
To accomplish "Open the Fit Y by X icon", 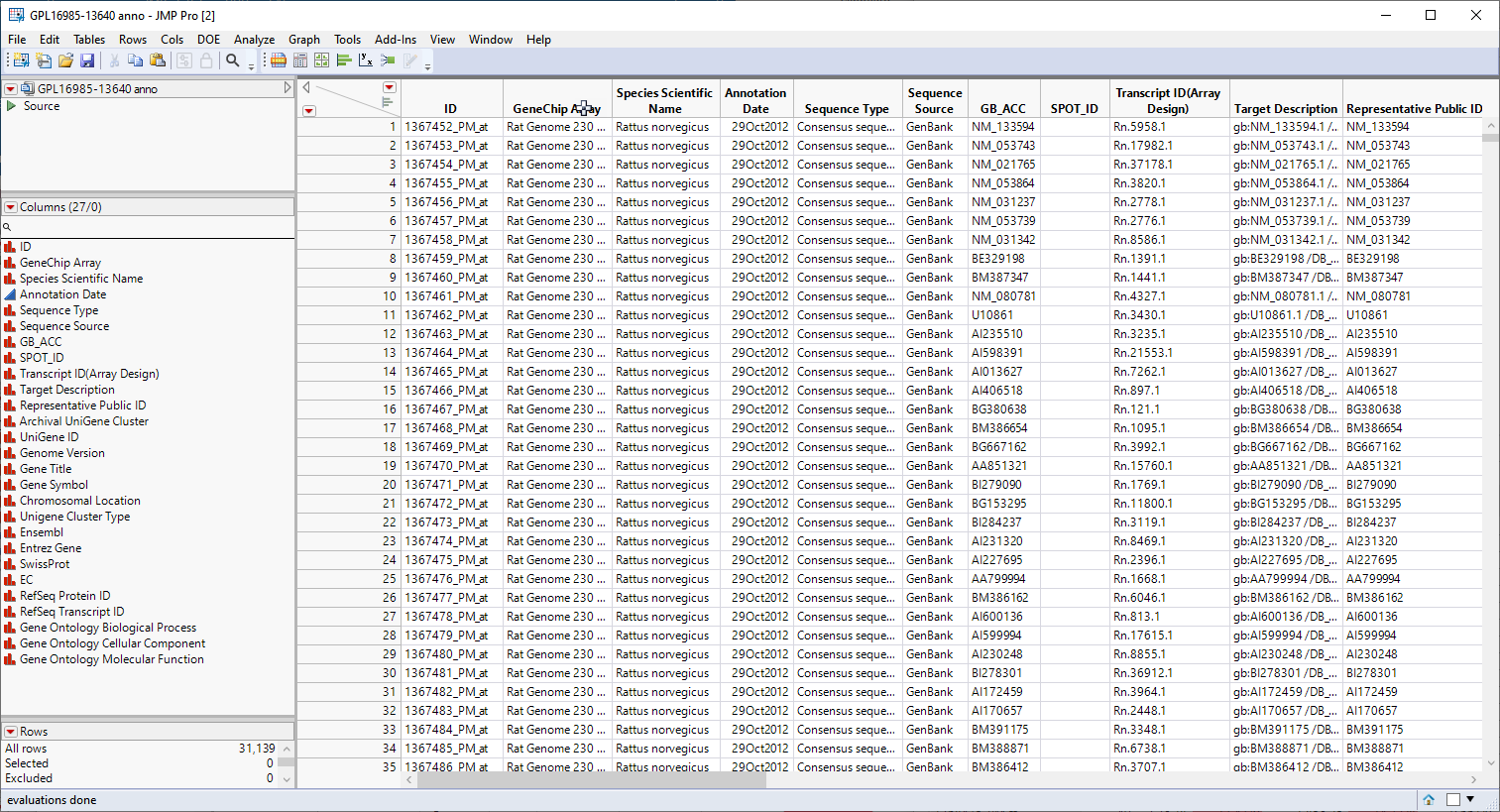I will point(366,60).
